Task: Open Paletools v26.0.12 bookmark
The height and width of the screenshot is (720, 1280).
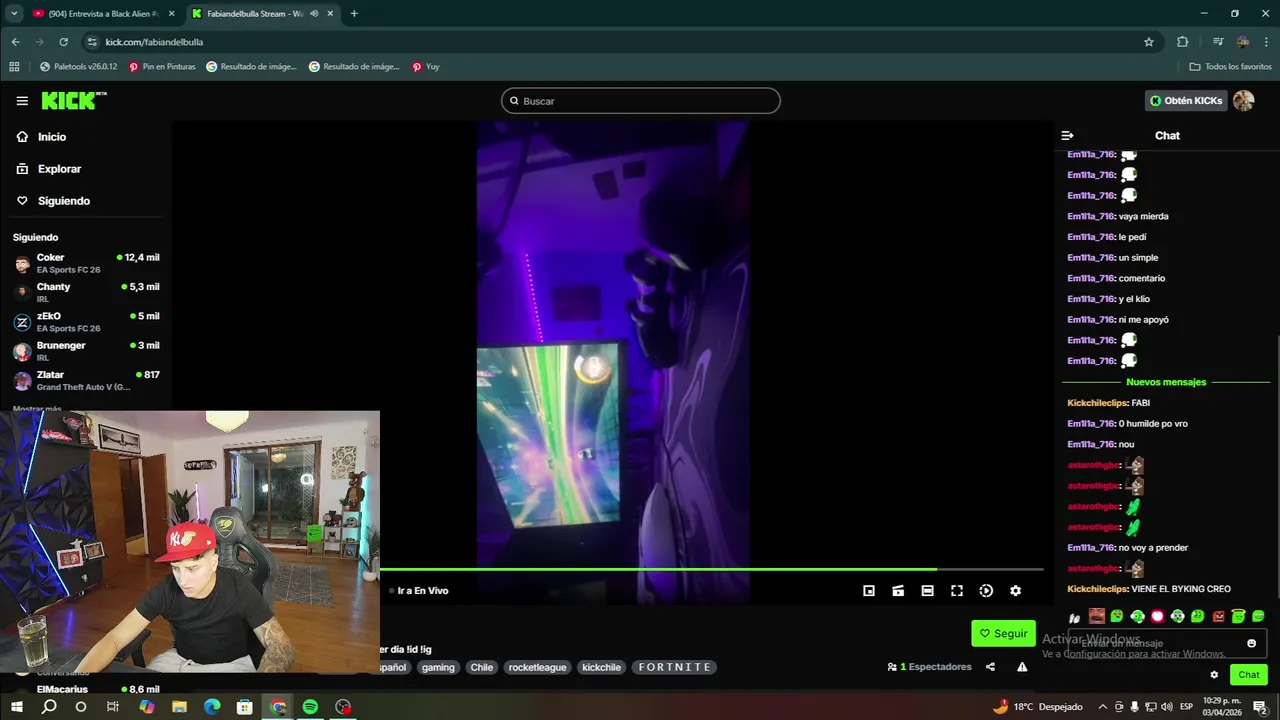Action: tap(78, 67)
